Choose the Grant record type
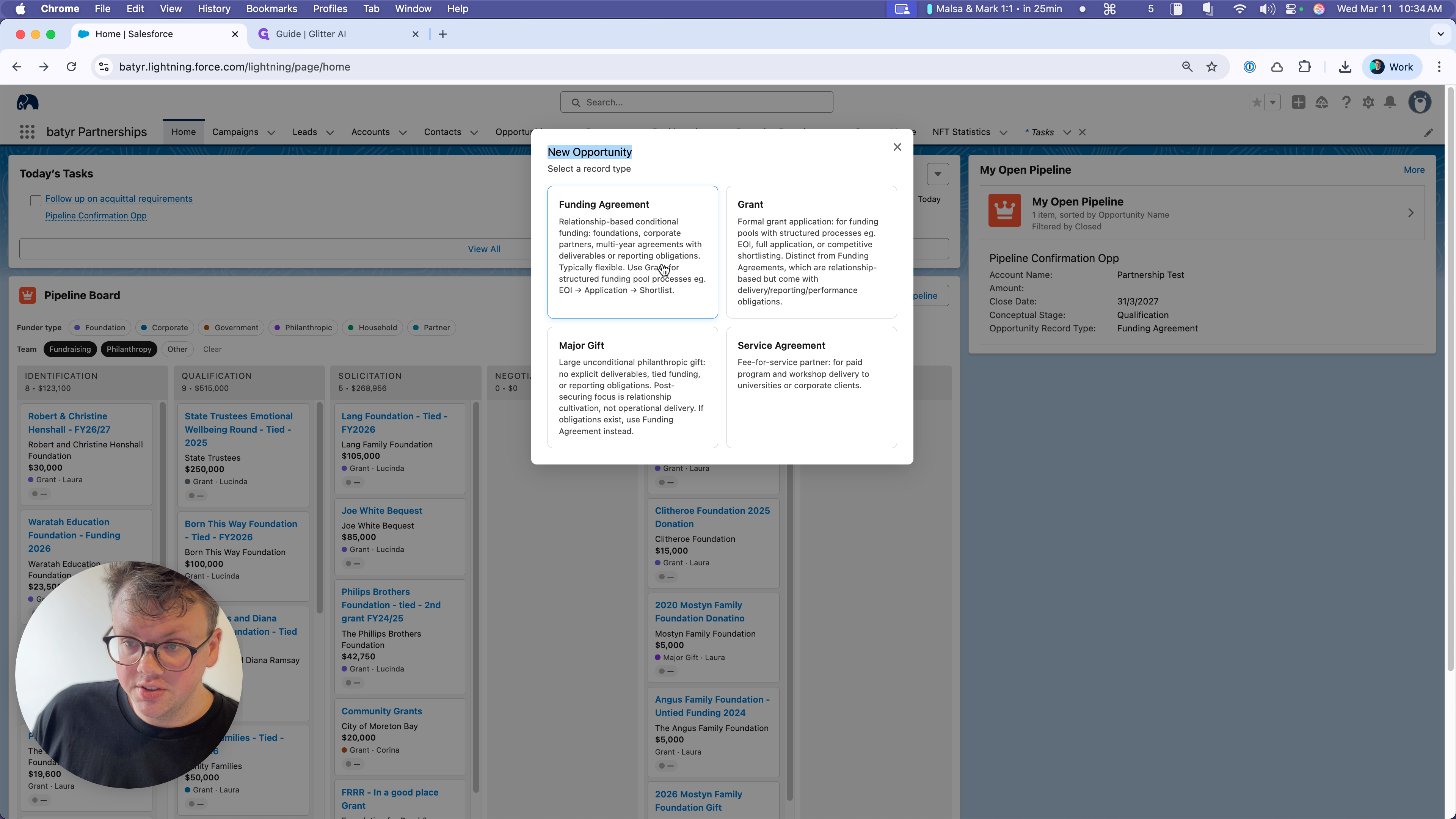 pos(811,252)
